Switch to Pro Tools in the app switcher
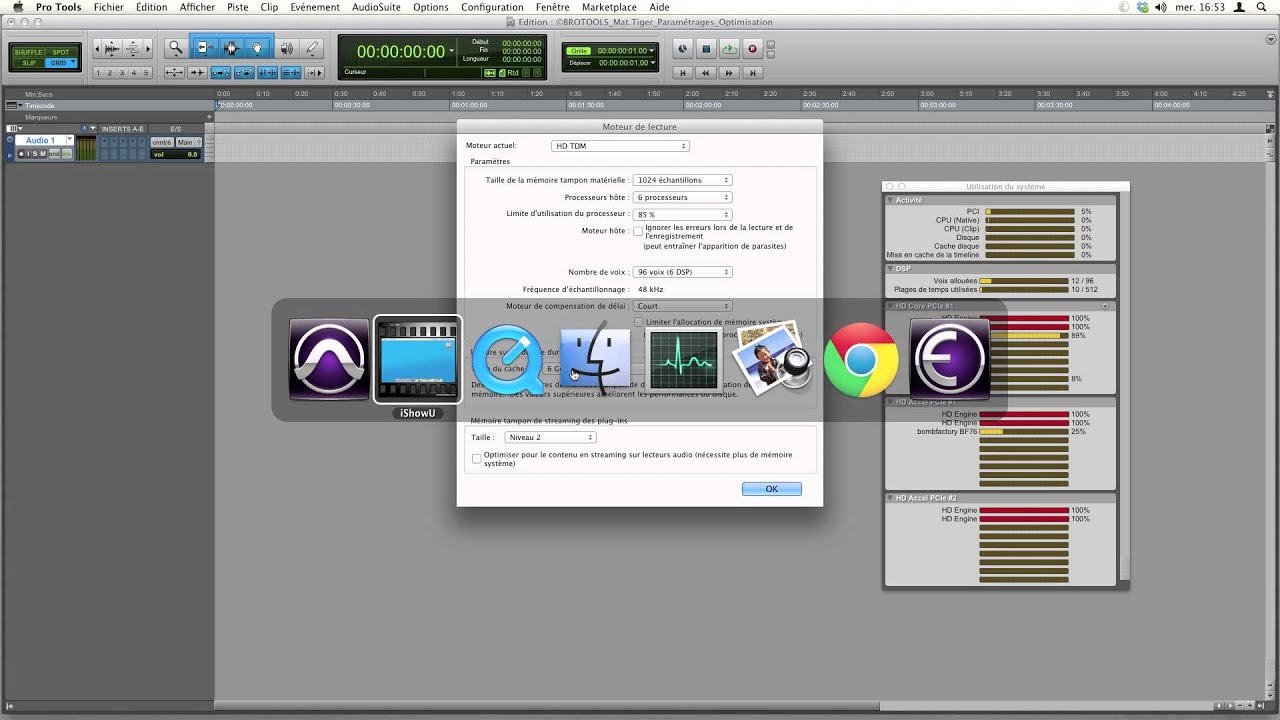Image resolution: width=1280 pixels, height=720 pixels. (x=330, y=359)
